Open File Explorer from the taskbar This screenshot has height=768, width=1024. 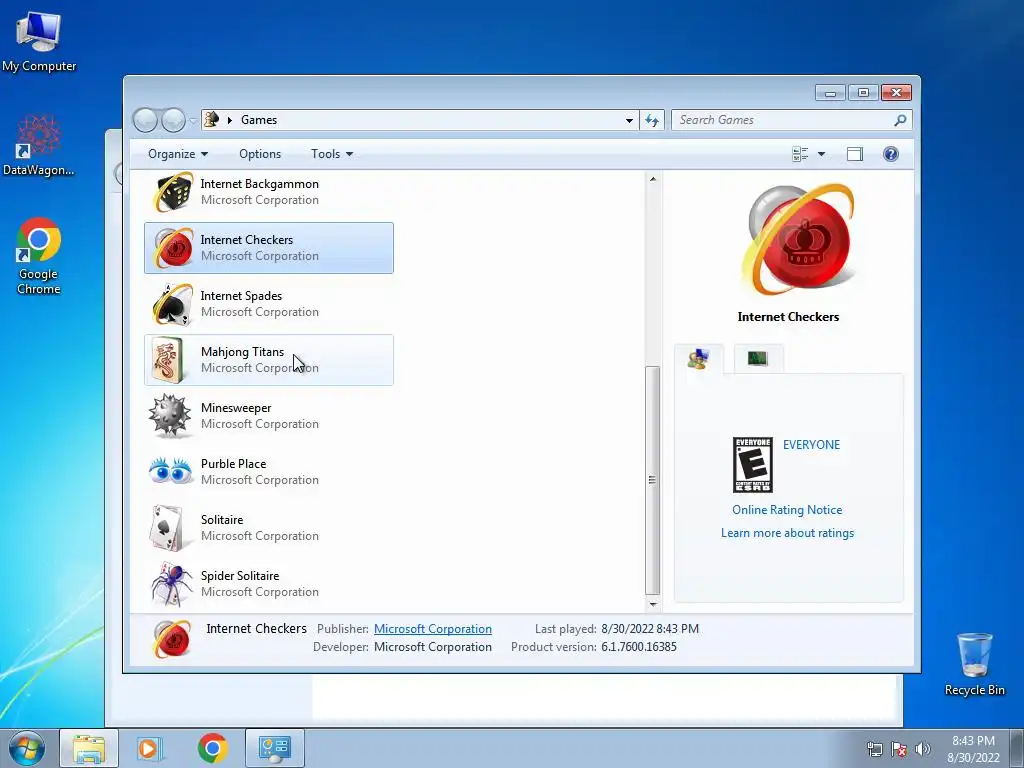coord(89,748)
